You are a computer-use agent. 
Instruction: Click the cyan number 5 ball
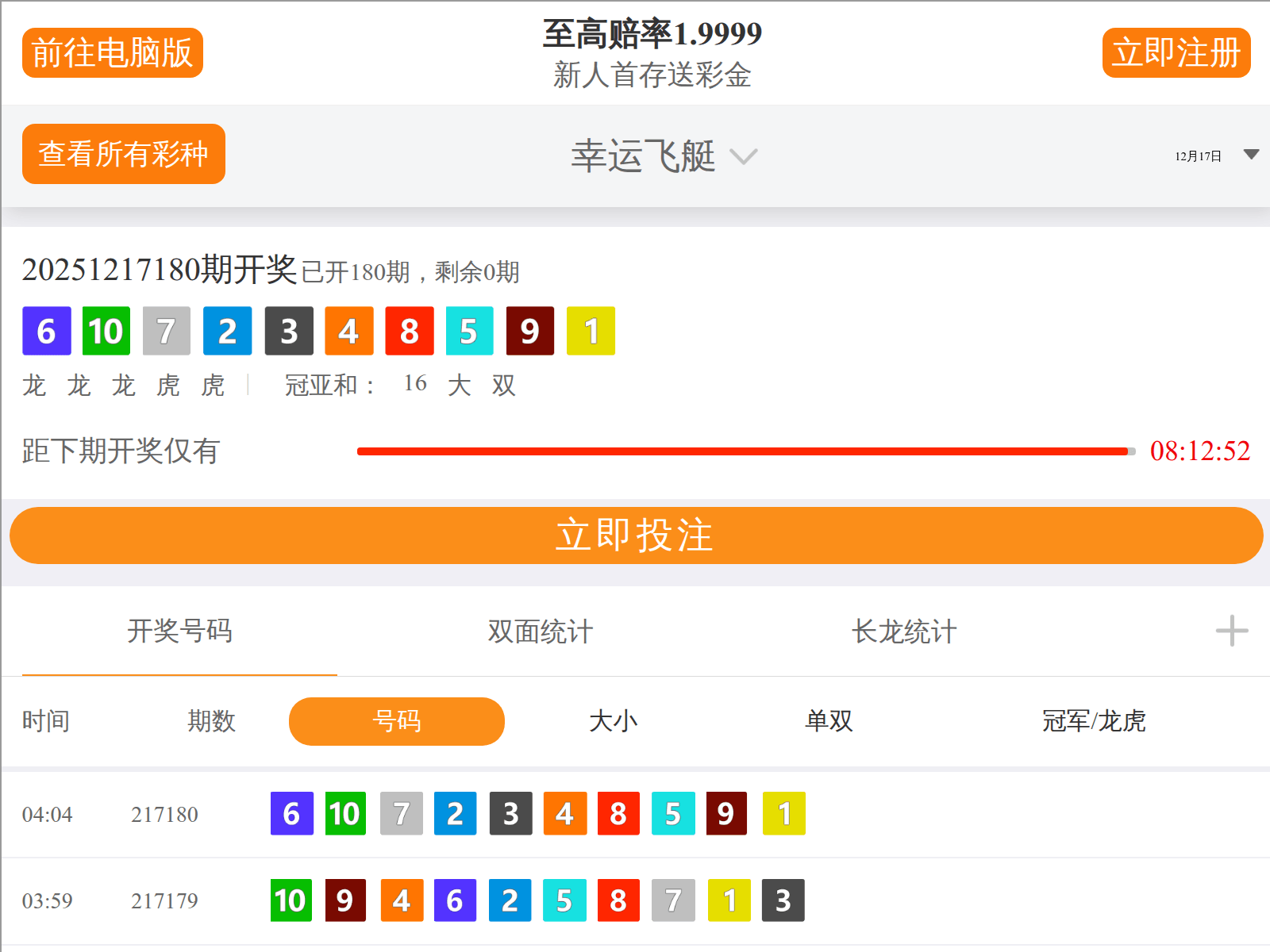[x=468, y=332]
